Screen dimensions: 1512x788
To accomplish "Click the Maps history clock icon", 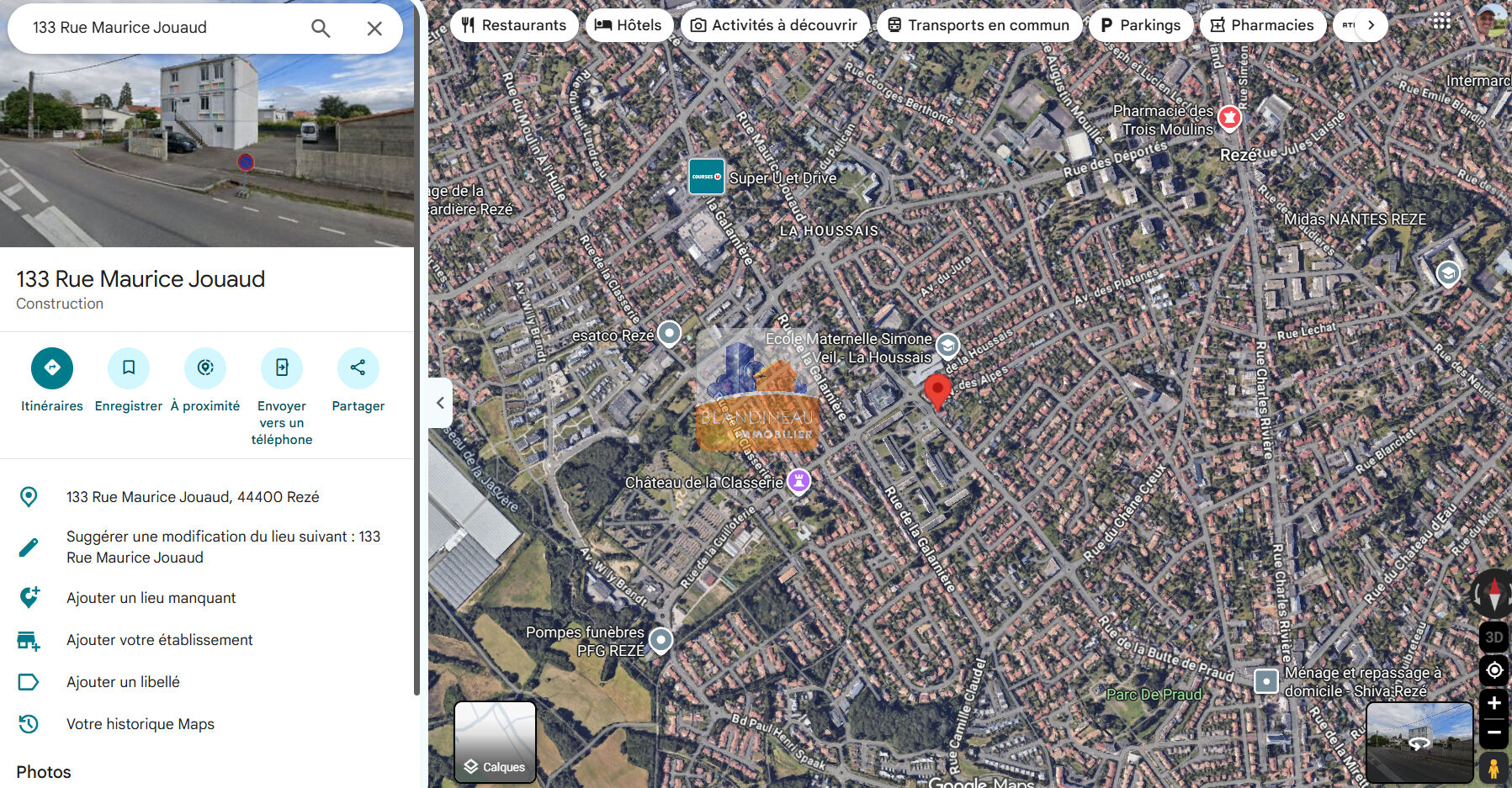I will 29,724.
